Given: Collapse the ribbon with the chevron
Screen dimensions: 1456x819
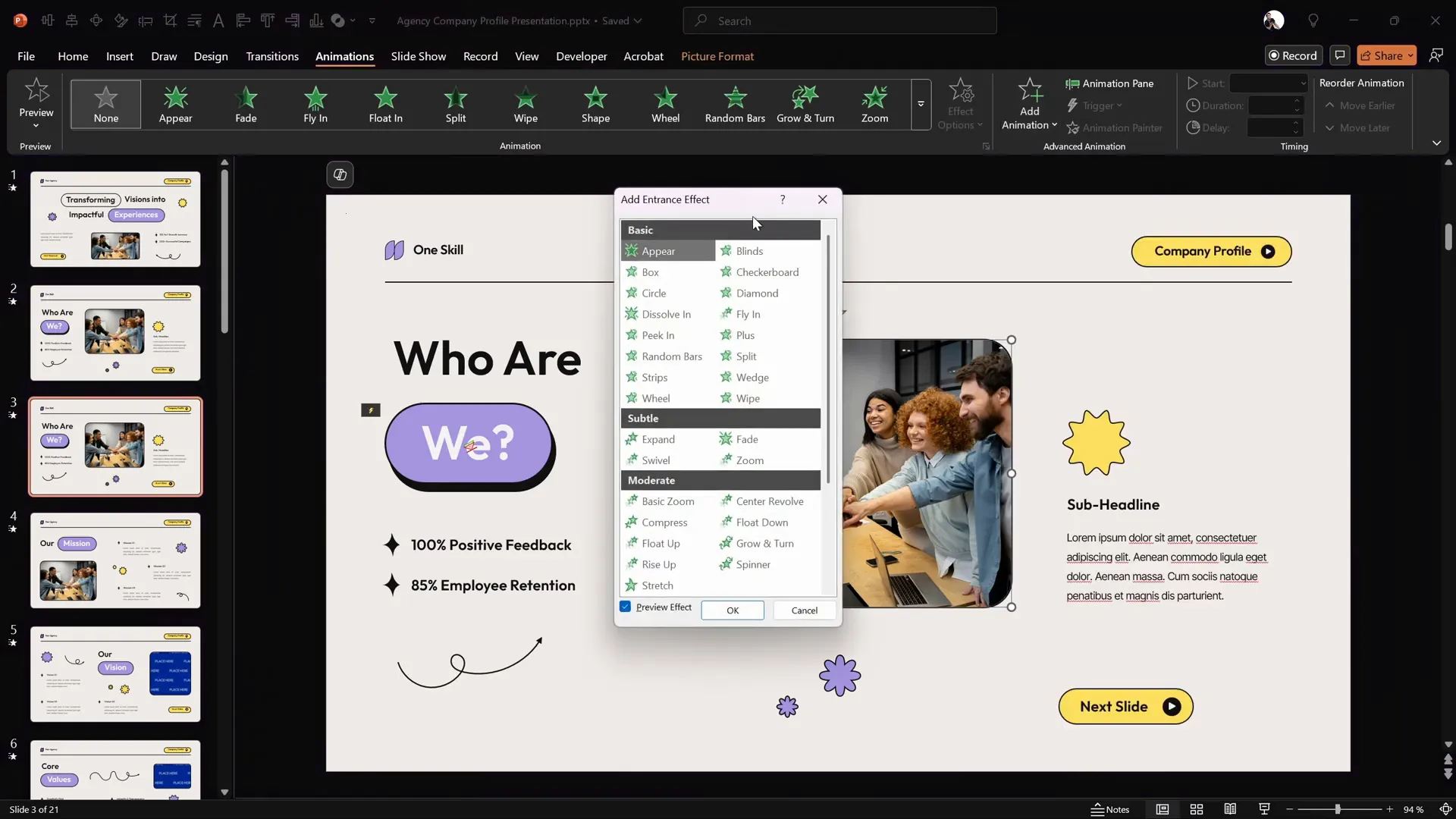Looking at the screenshot, I should click(1436, 143).
